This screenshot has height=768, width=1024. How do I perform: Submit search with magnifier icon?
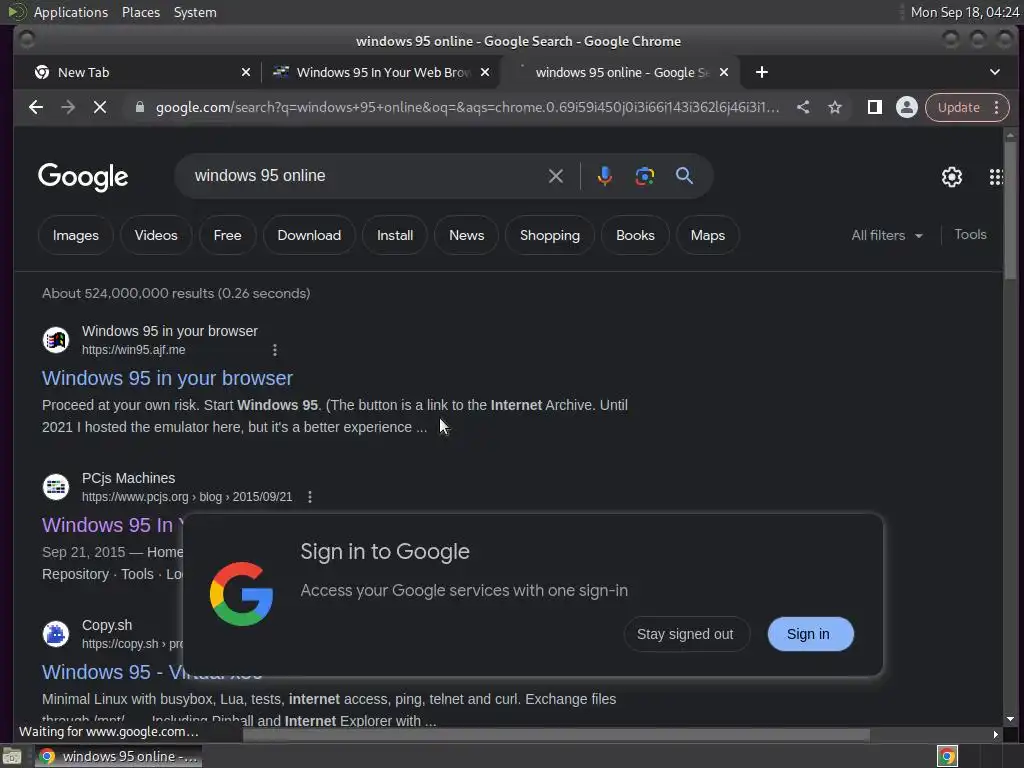(684, 176)
